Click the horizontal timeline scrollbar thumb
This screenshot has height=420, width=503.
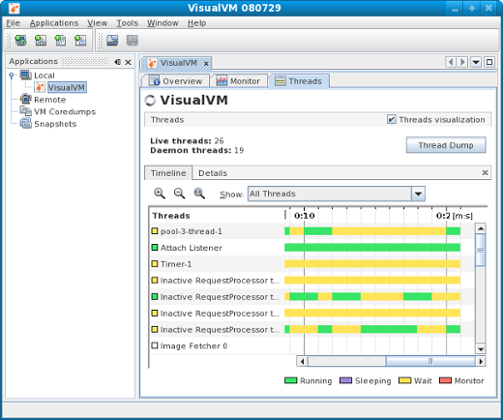click(x=430, y=361)
